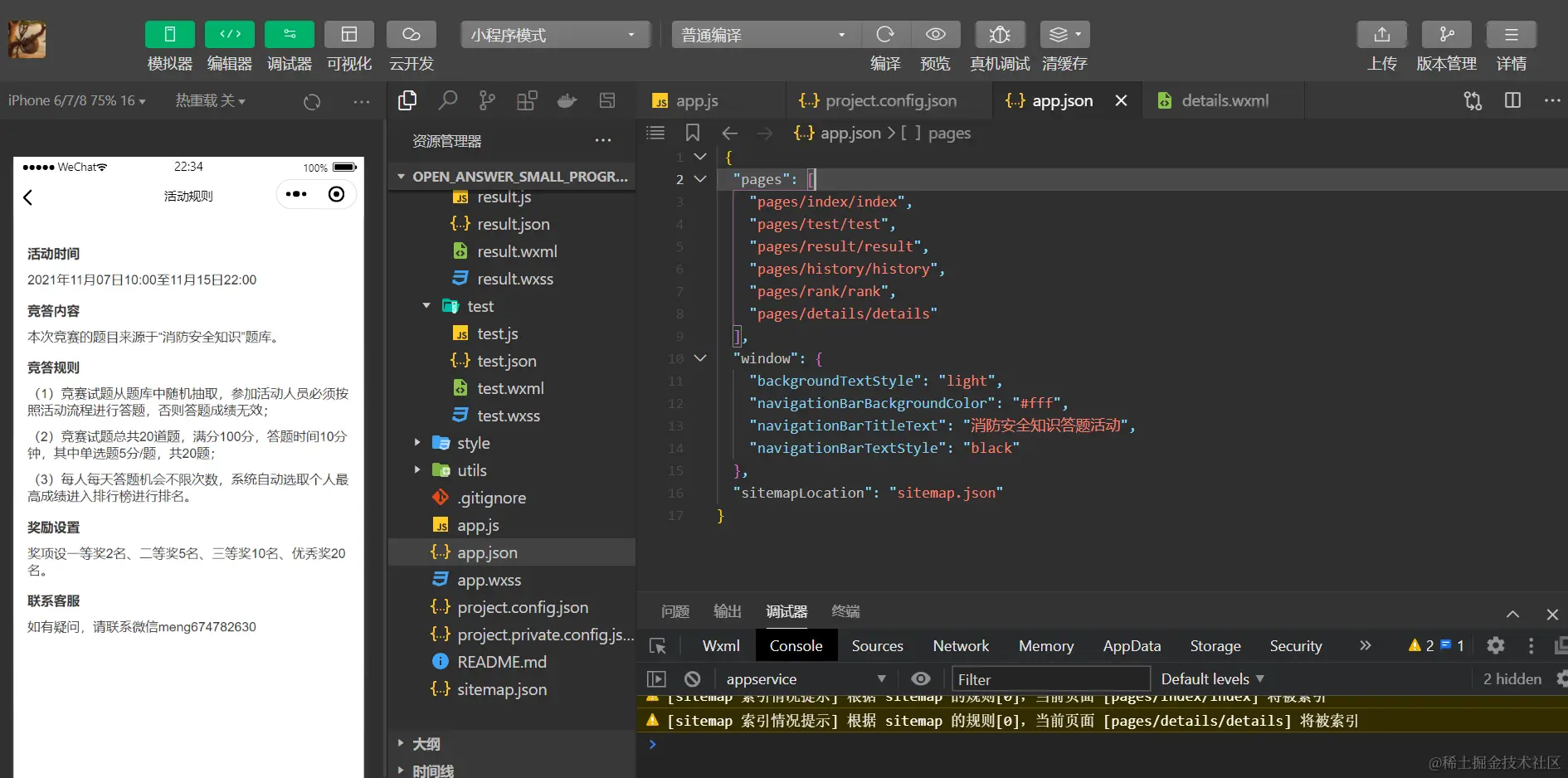
Task: Click the back arrow in the simulator
Action: [x=28, y=197]
